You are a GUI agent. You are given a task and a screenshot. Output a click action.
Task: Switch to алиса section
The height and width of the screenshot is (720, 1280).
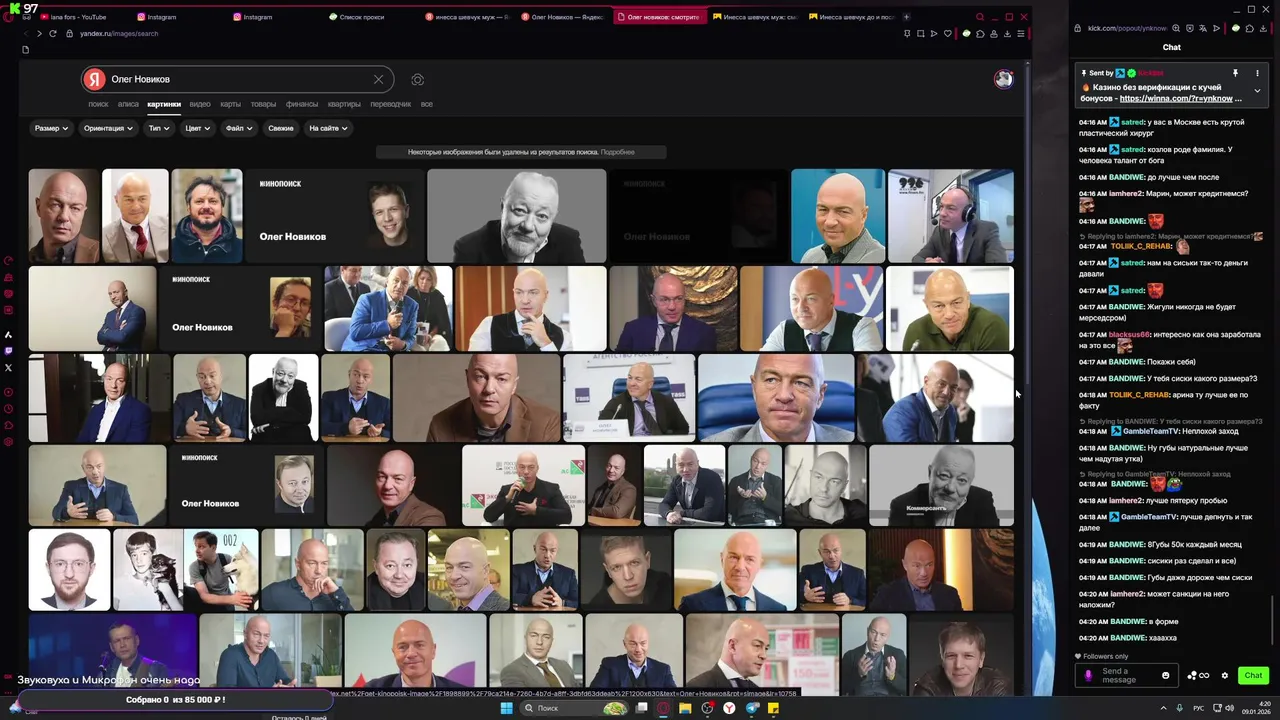[x=128, y=104]
